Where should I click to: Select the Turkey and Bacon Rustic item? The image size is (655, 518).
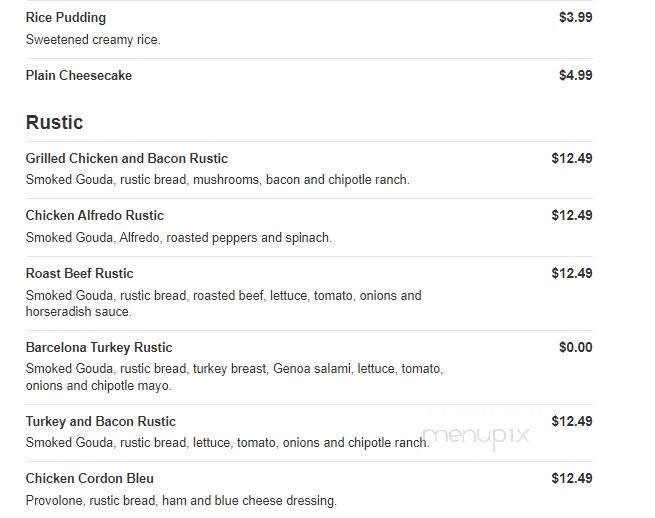point(102,422)
